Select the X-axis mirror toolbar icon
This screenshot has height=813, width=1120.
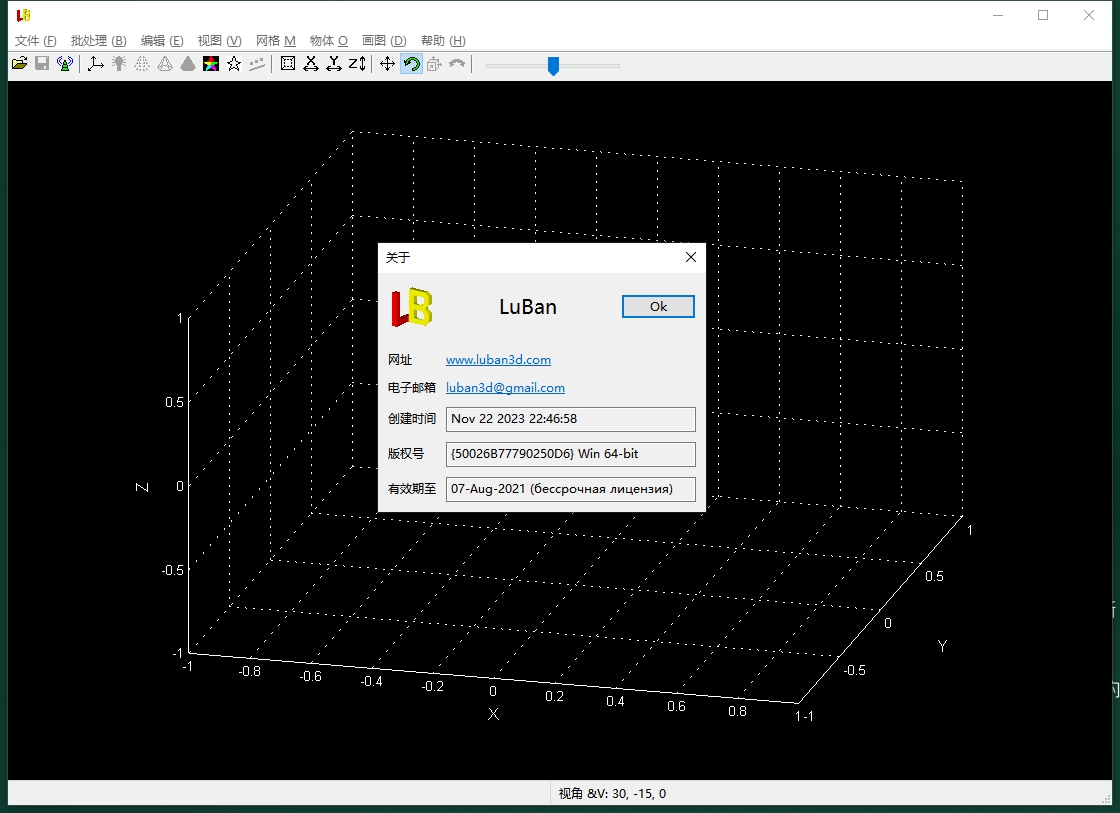point(311,63)
